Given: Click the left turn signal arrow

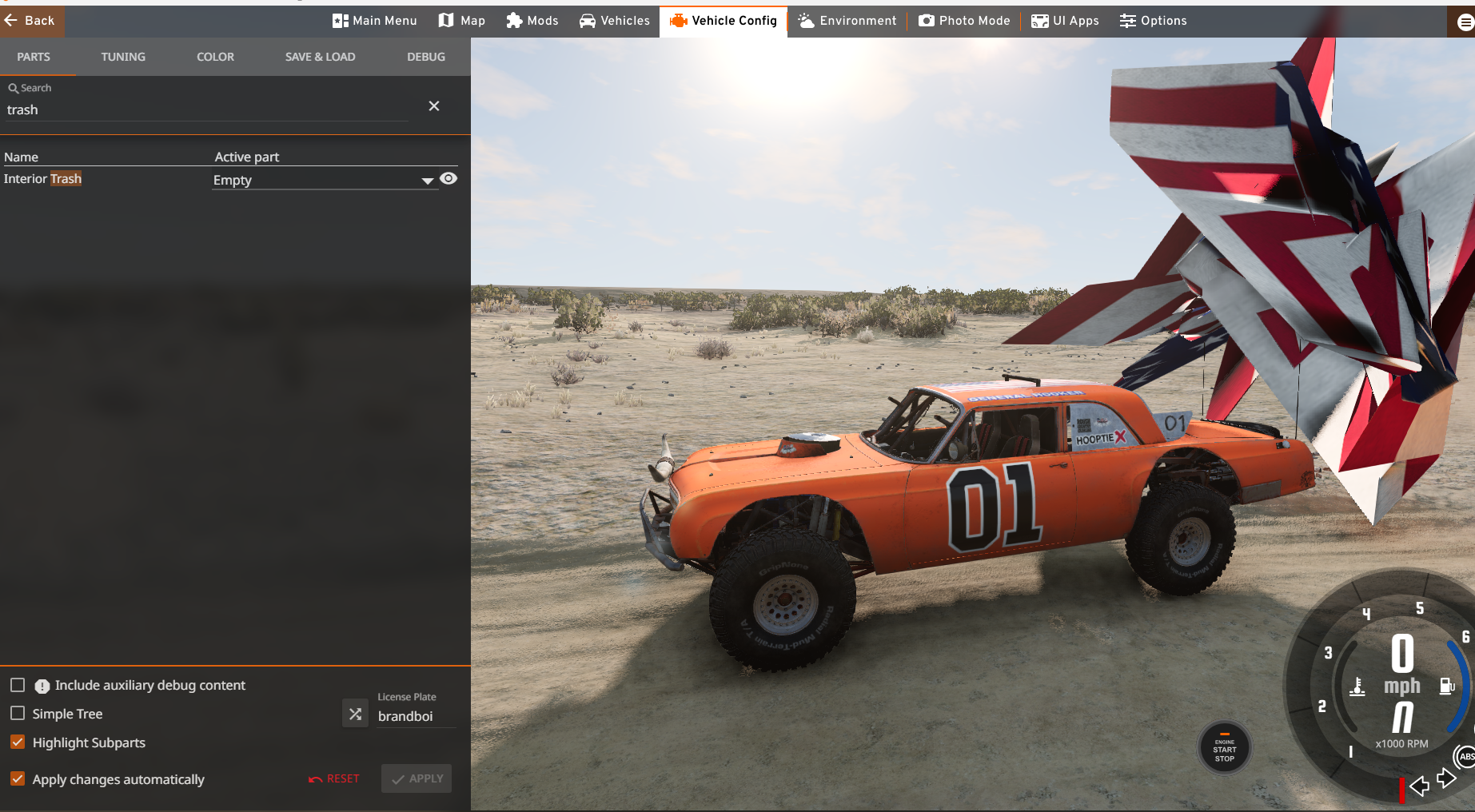Looking at the screenshot, I should [x=1420, y=786].
